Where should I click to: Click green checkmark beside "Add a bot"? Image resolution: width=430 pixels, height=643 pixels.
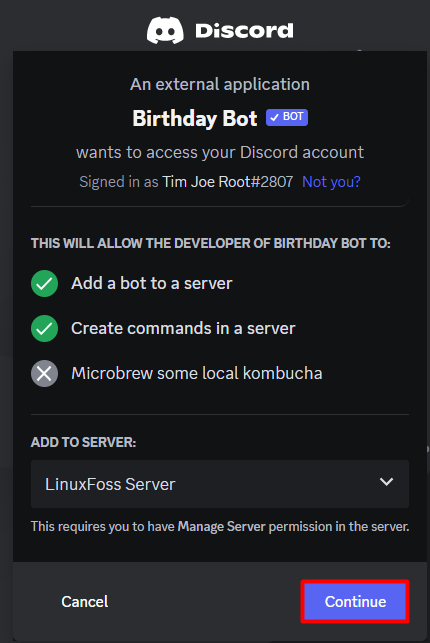[44, 283]
